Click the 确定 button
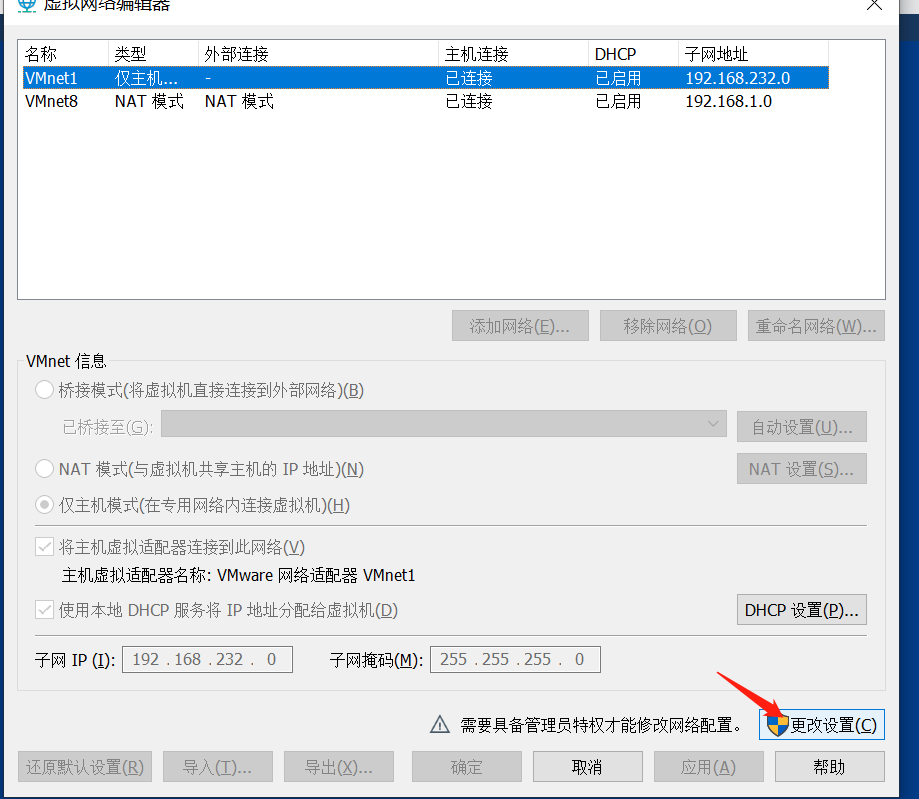 [467, 767]
